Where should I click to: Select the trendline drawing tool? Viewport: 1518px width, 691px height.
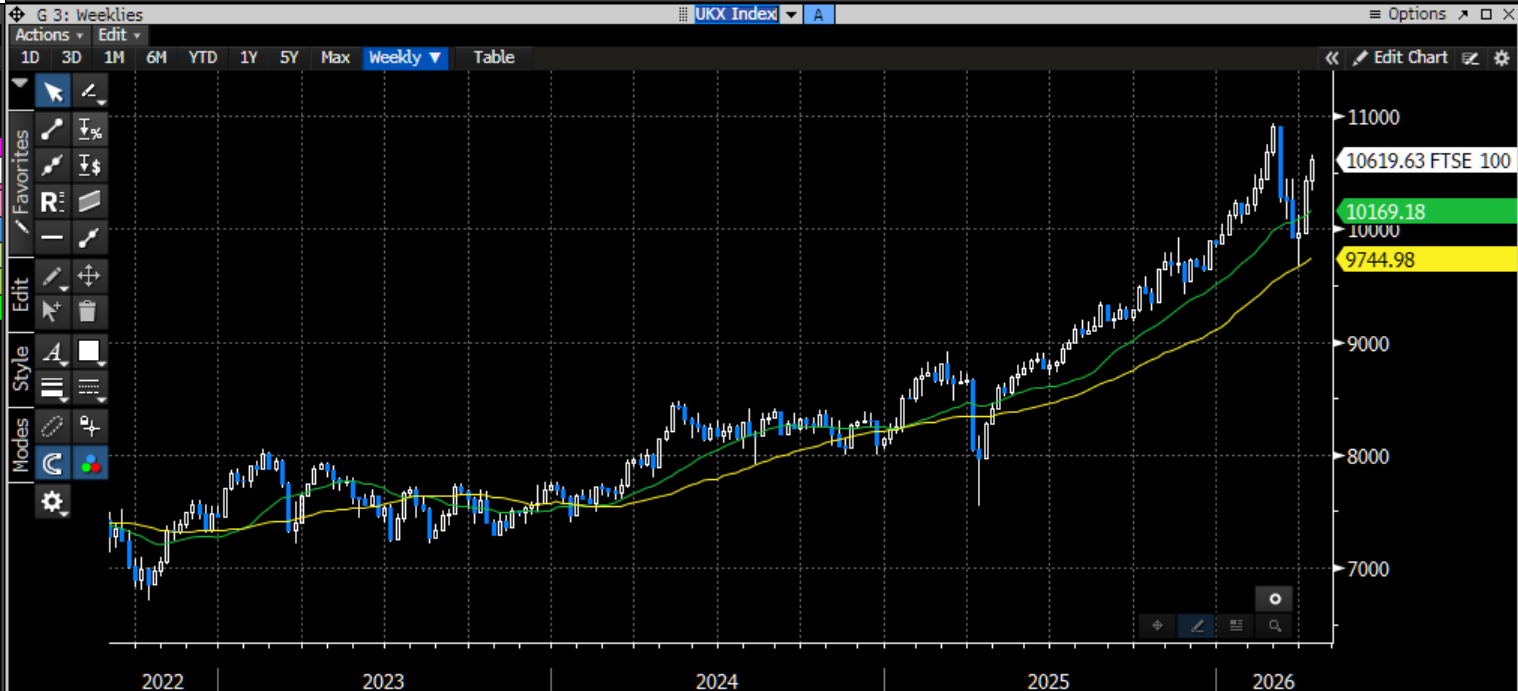point(52,128)
